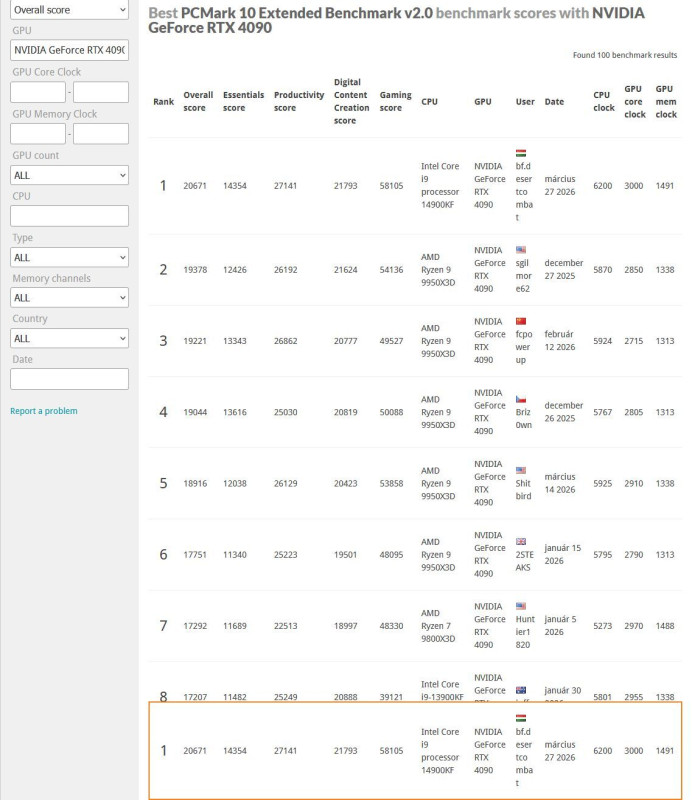Click the Essentials score column header
Viewport: 692px width, 800px height.
tap(243, 102)
